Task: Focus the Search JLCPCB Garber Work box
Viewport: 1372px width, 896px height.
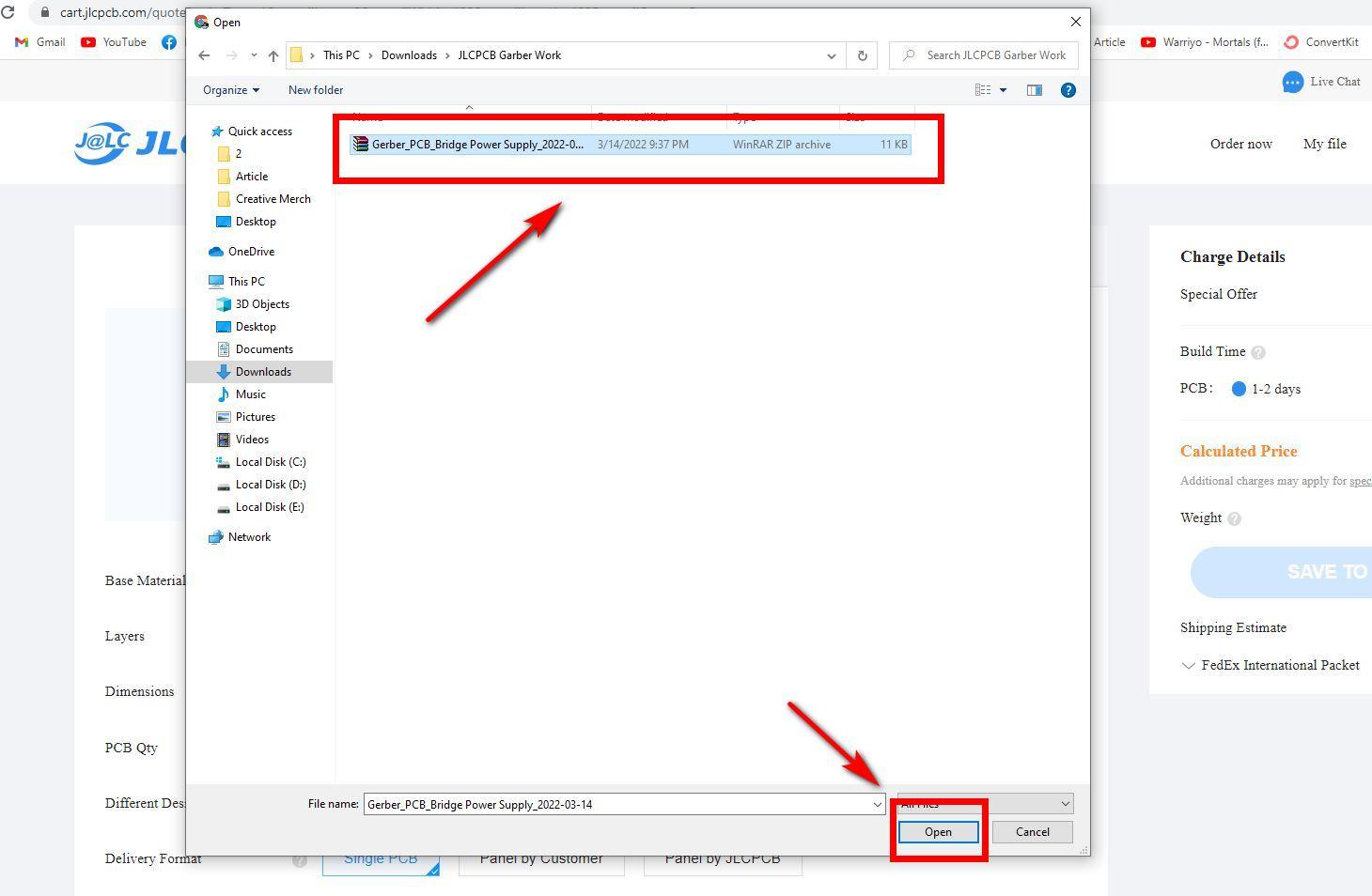Action: tap(983, 55)
